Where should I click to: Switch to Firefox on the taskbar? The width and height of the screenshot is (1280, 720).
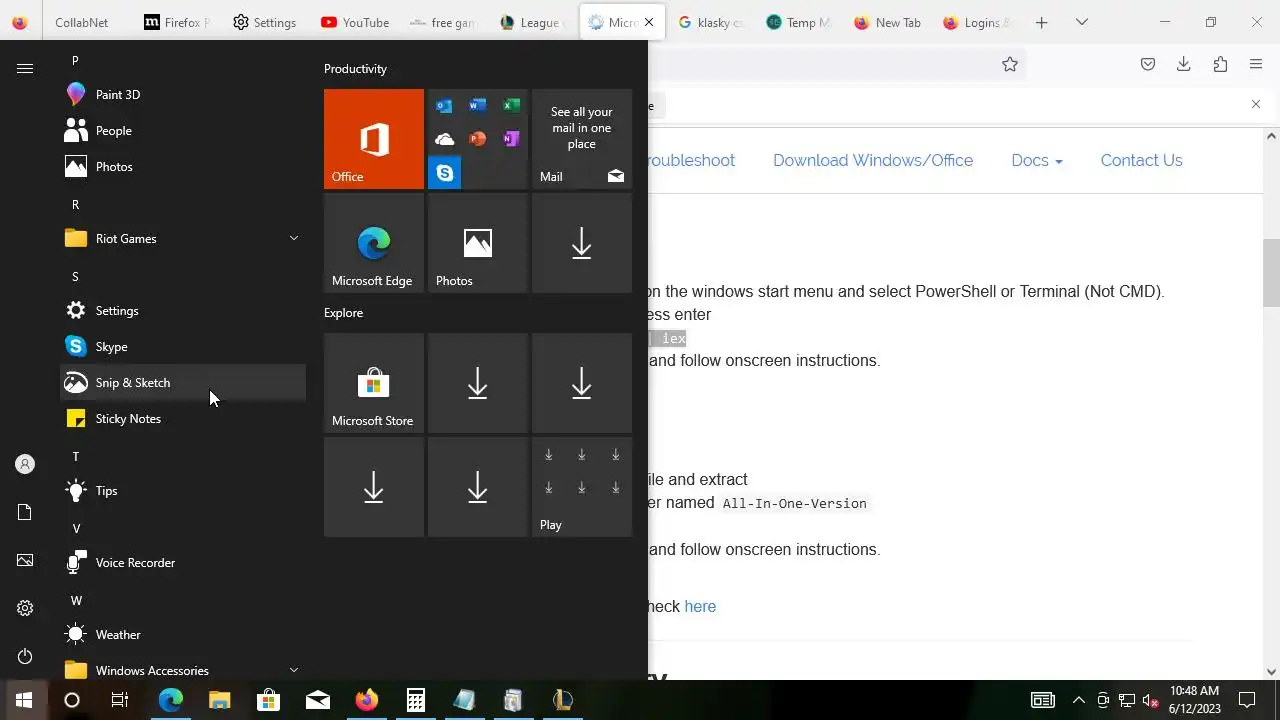(366, 700)
